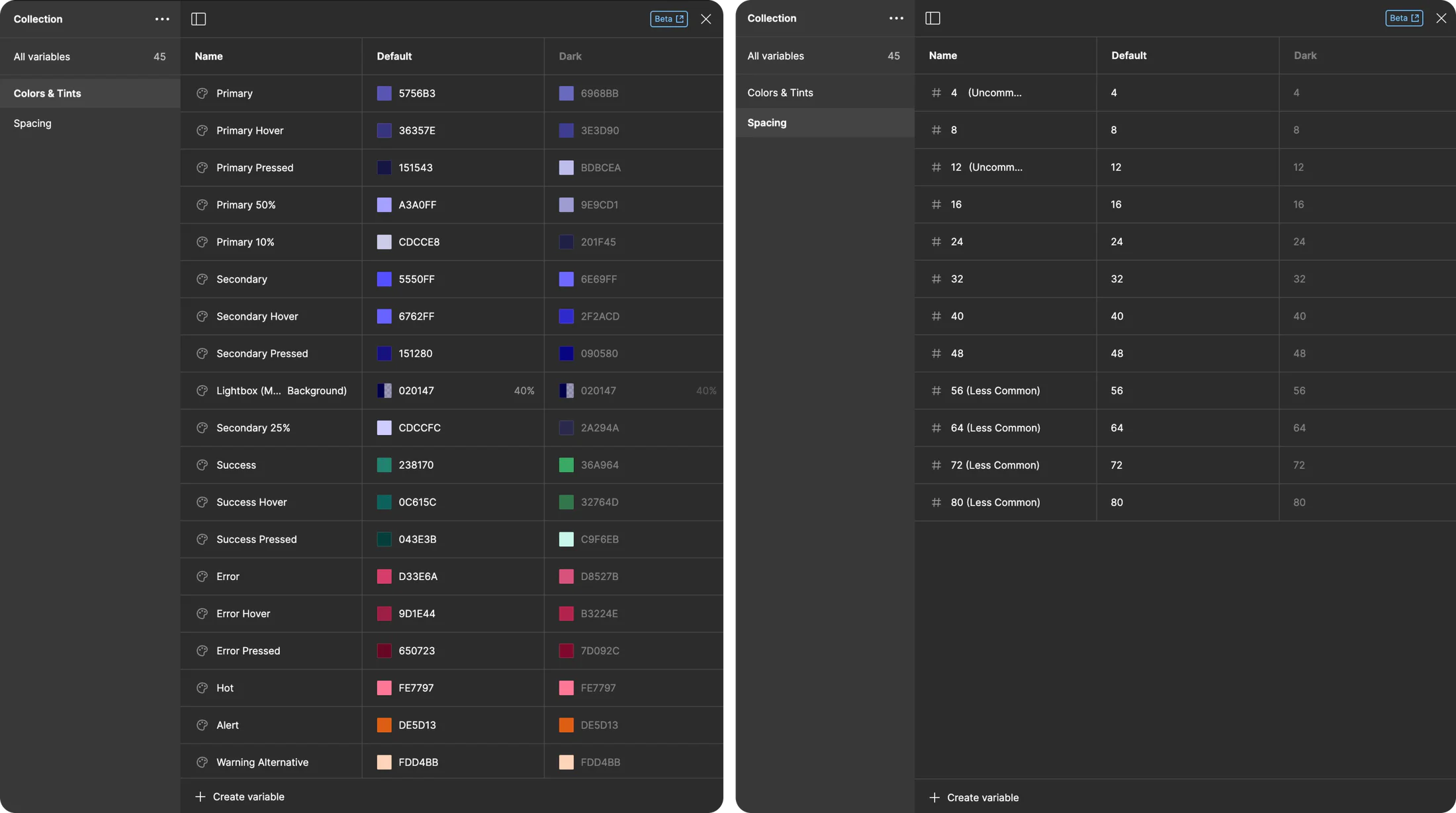Open Primary Pressed dark swatch BDBCEA
The height and width of the screenshot is (813, 1456).
tap(567, 167)
